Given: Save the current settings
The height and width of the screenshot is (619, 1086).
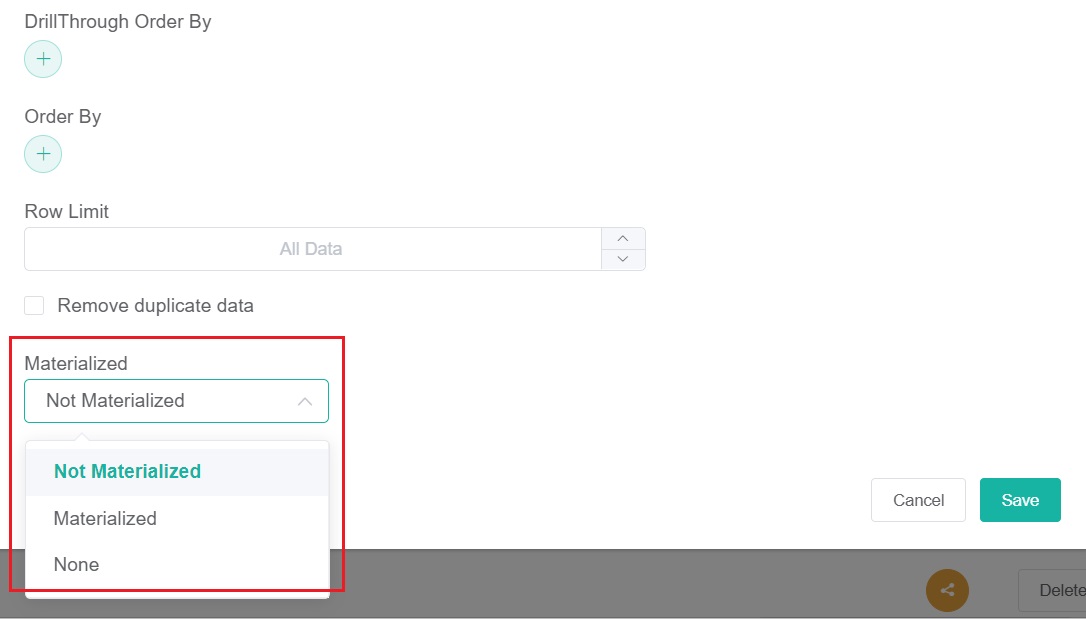Looking at the screenshot, I should coord(1019,500).
